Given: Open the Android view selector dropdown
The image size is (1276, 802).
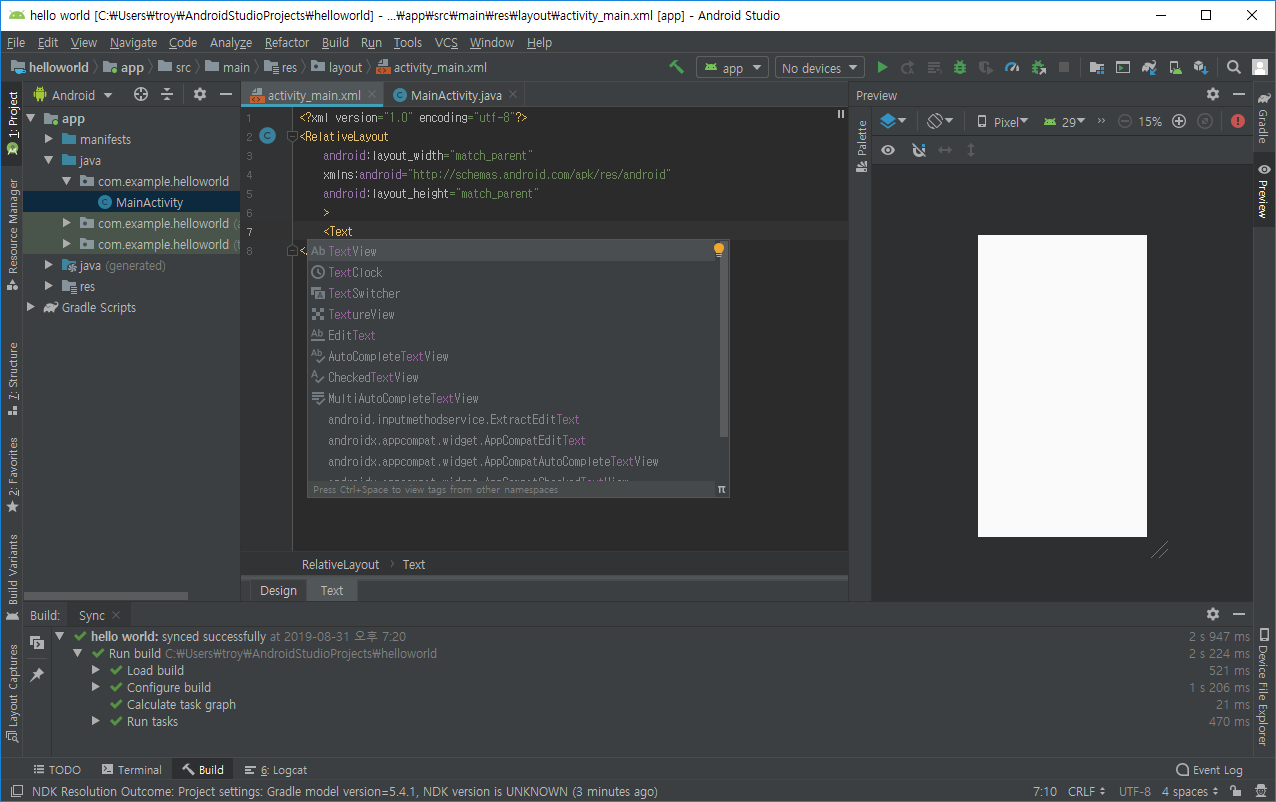Looking at the screenshot, I should click(x=73, y=95).
